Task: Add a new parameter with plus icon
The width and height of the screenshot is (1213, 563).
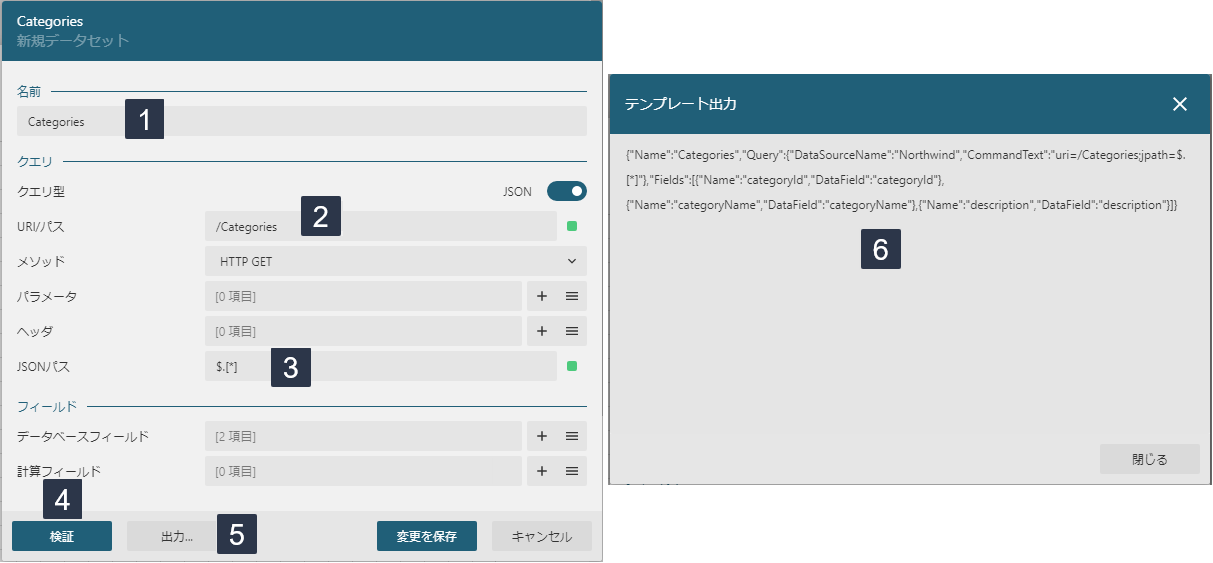Action: 541,296
